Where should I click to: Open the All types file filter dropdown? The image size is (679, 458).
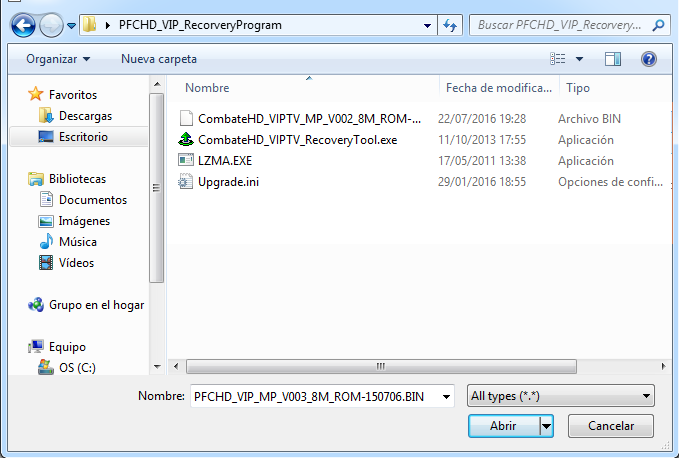[561, 396]
